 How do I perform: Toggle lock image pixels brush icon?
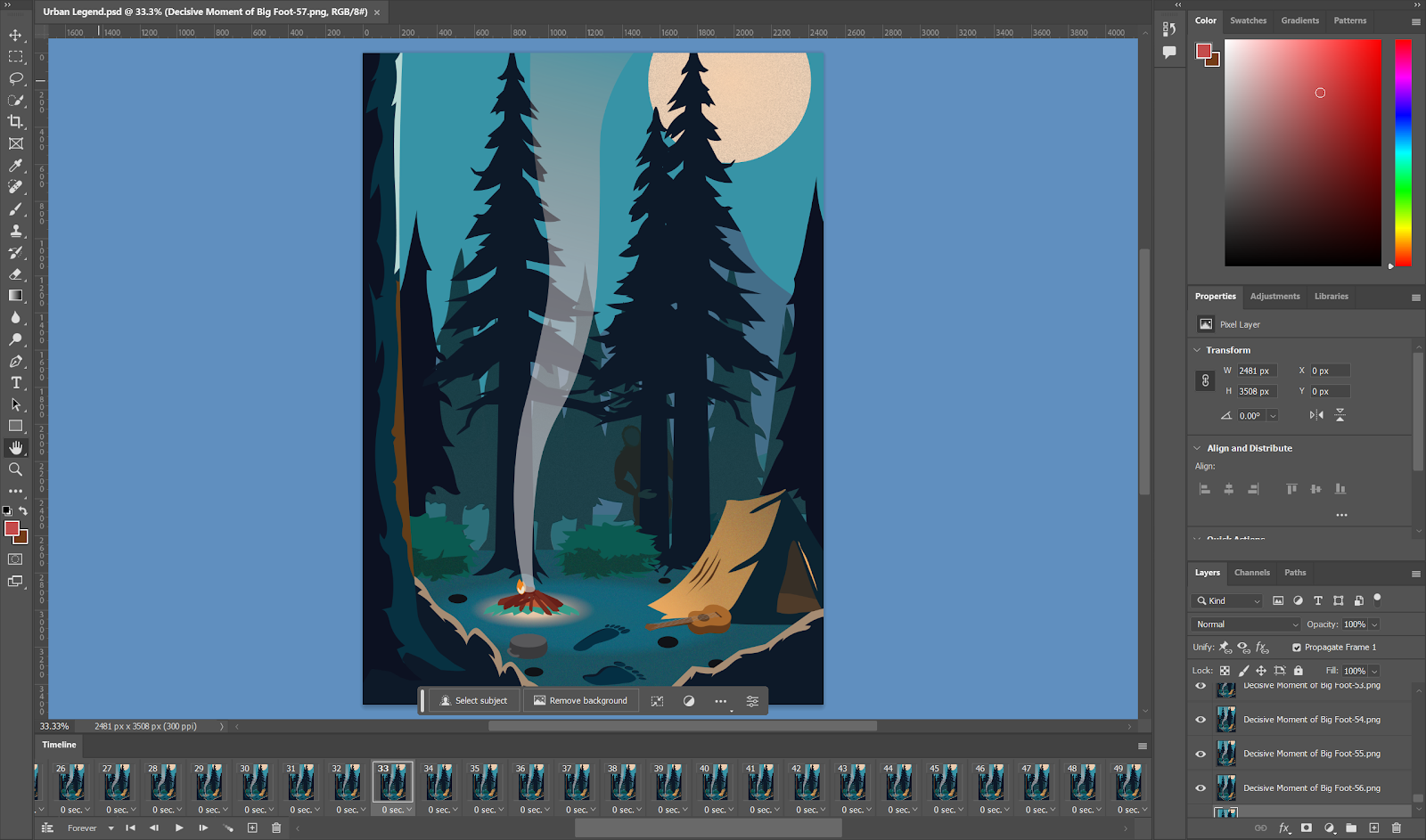[x=1243, y=671]
